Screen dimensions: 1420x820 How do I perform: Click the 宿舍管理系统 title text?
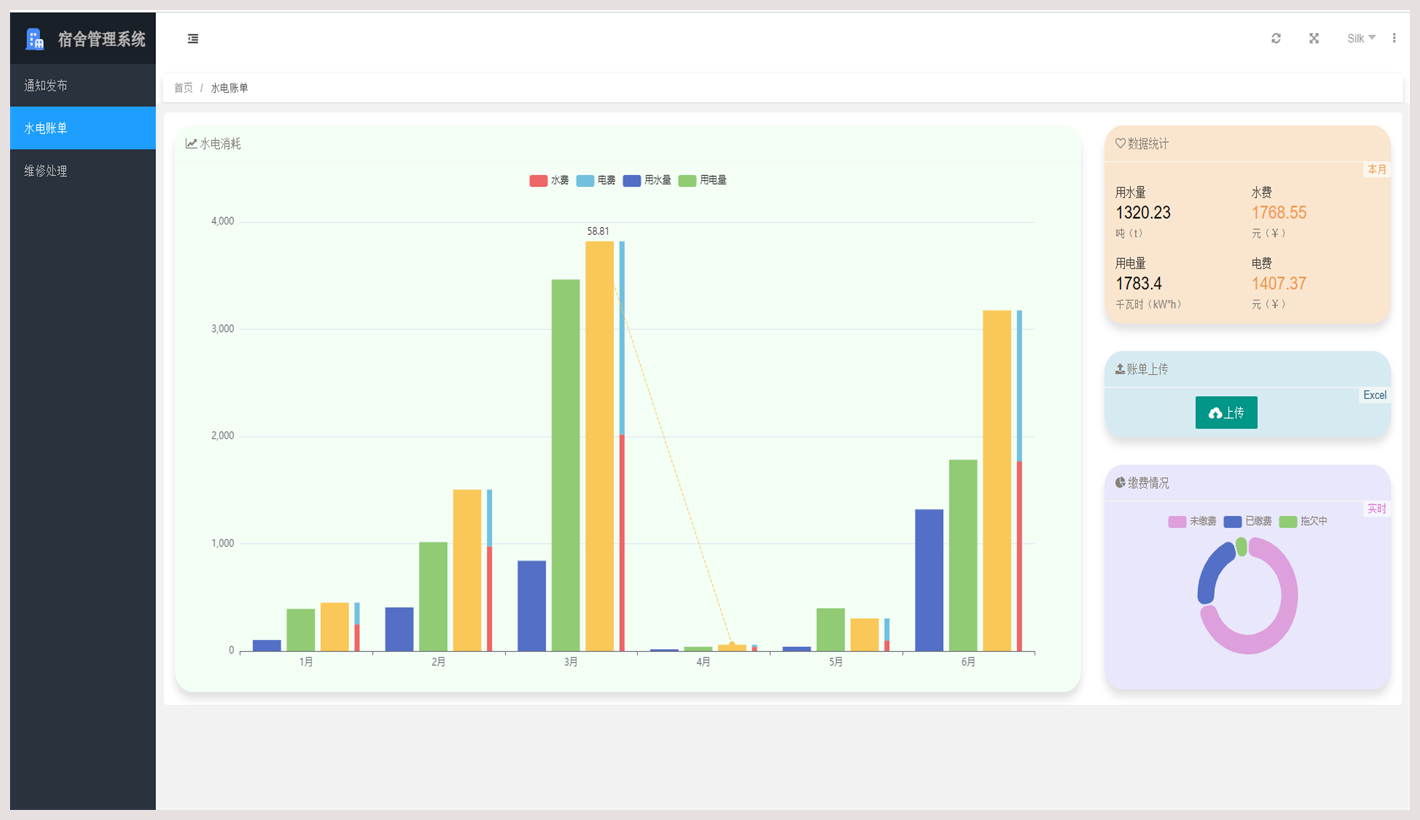pos(102,39)
